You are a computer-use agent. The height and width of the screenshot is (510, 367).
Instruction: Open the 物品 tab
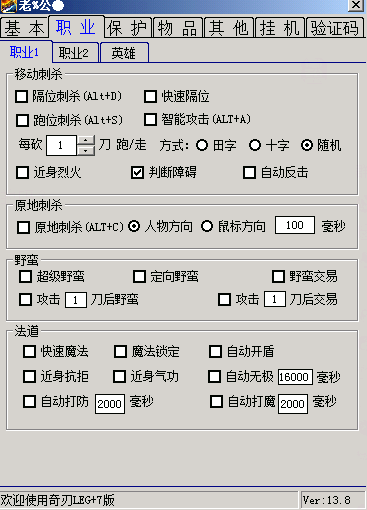178,28
